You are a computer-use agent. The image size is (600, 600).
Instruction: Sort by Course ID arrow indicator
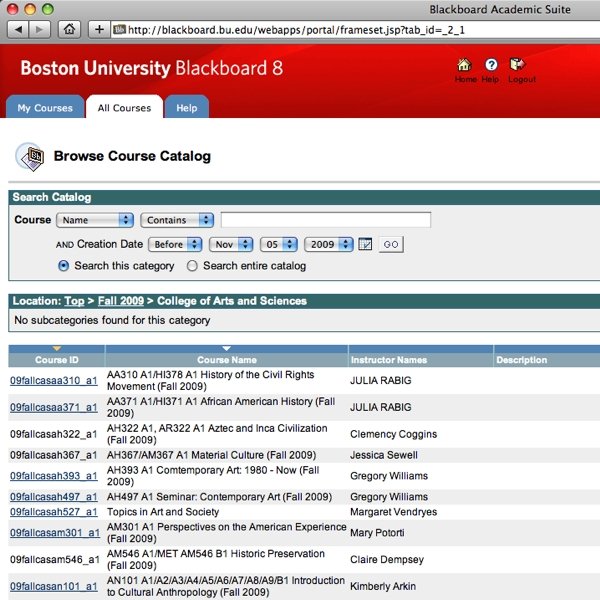pyautogui.click(x=57, y=348)
